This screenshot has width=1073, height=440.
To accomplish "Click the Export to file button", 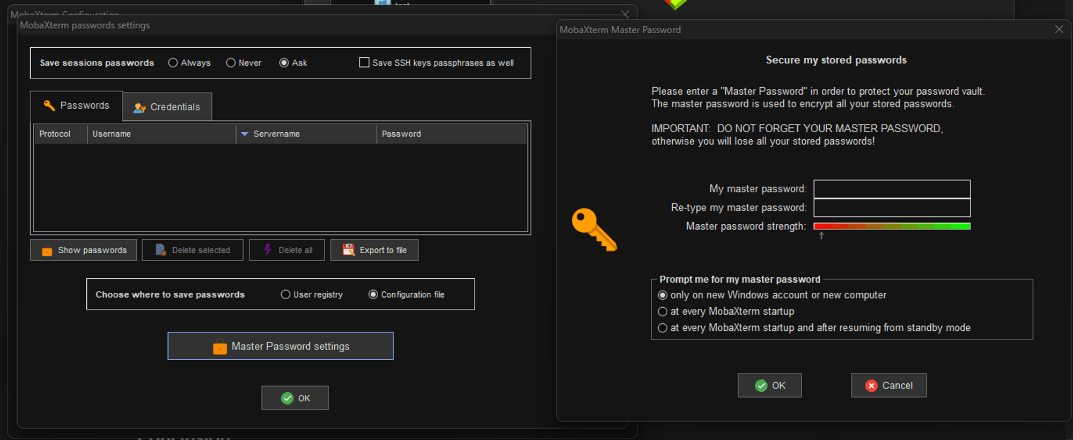I will coord(374,250).
